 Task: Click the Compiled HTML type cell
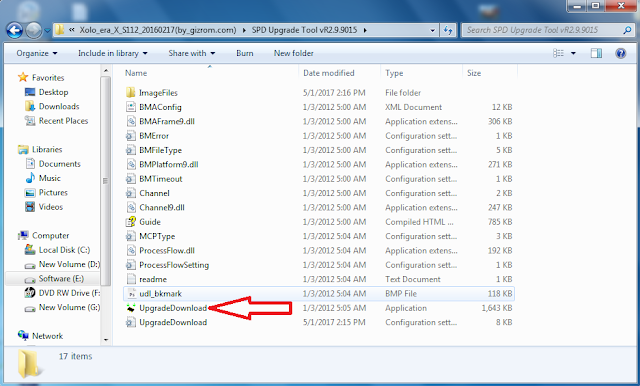coord(419,222)
